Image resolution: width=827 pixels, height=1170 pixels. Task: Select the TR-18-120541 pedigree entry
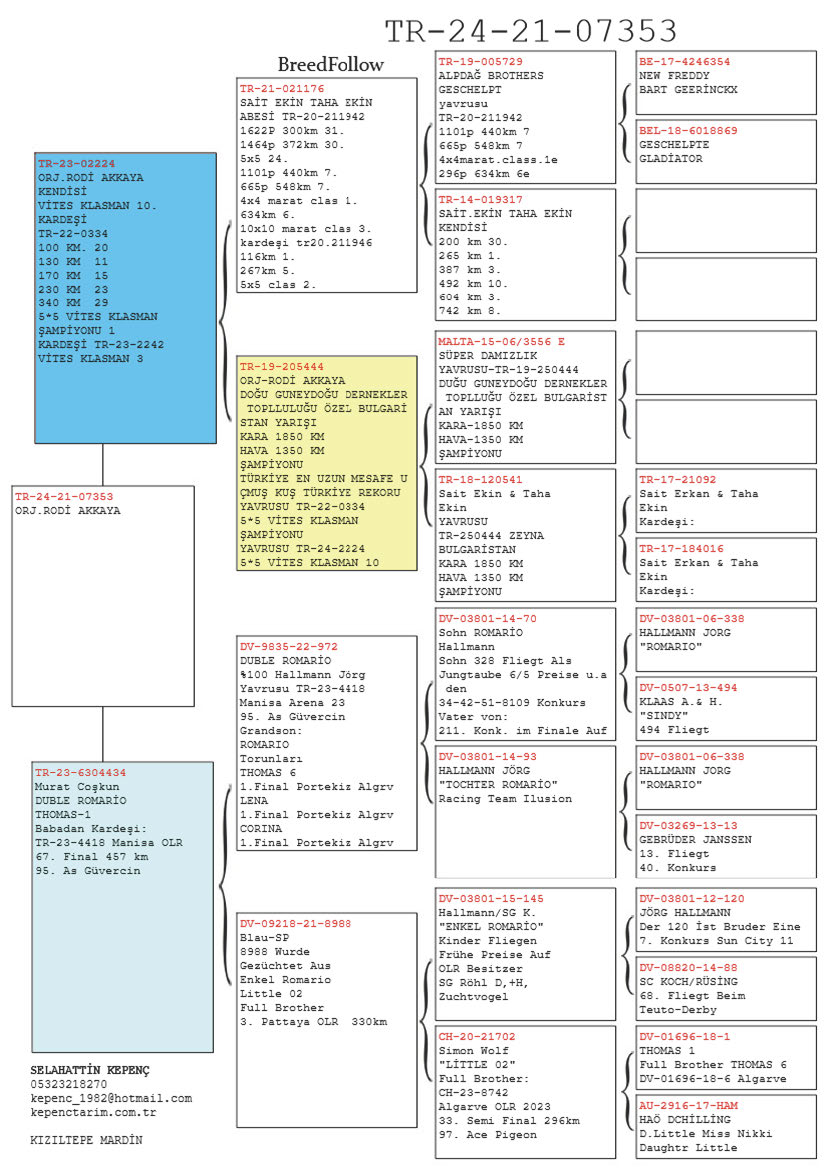(x=524, y=535)
